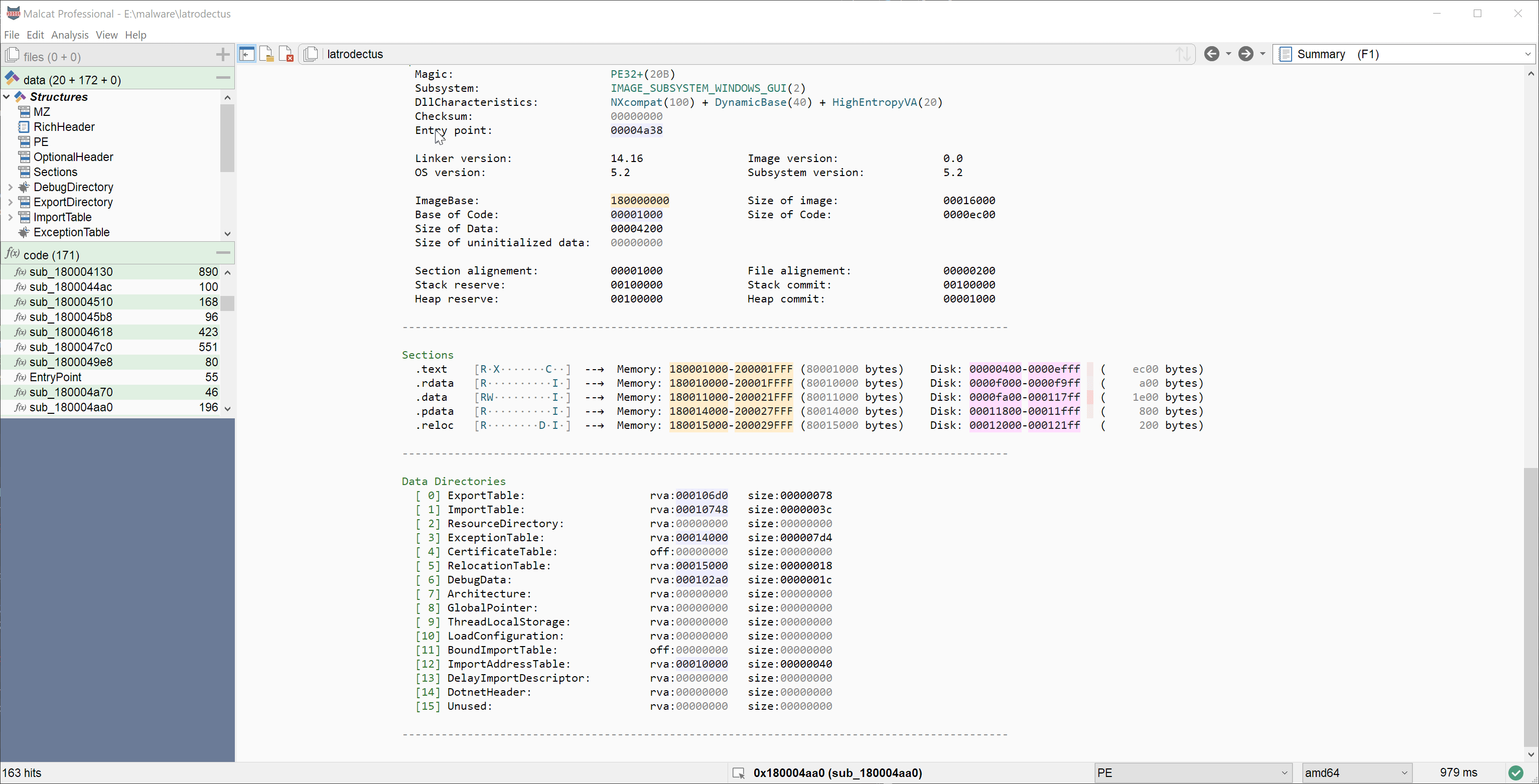Open the Edit menu
Viewport: 1539px width, 784px height.
[x=35, y=35]
